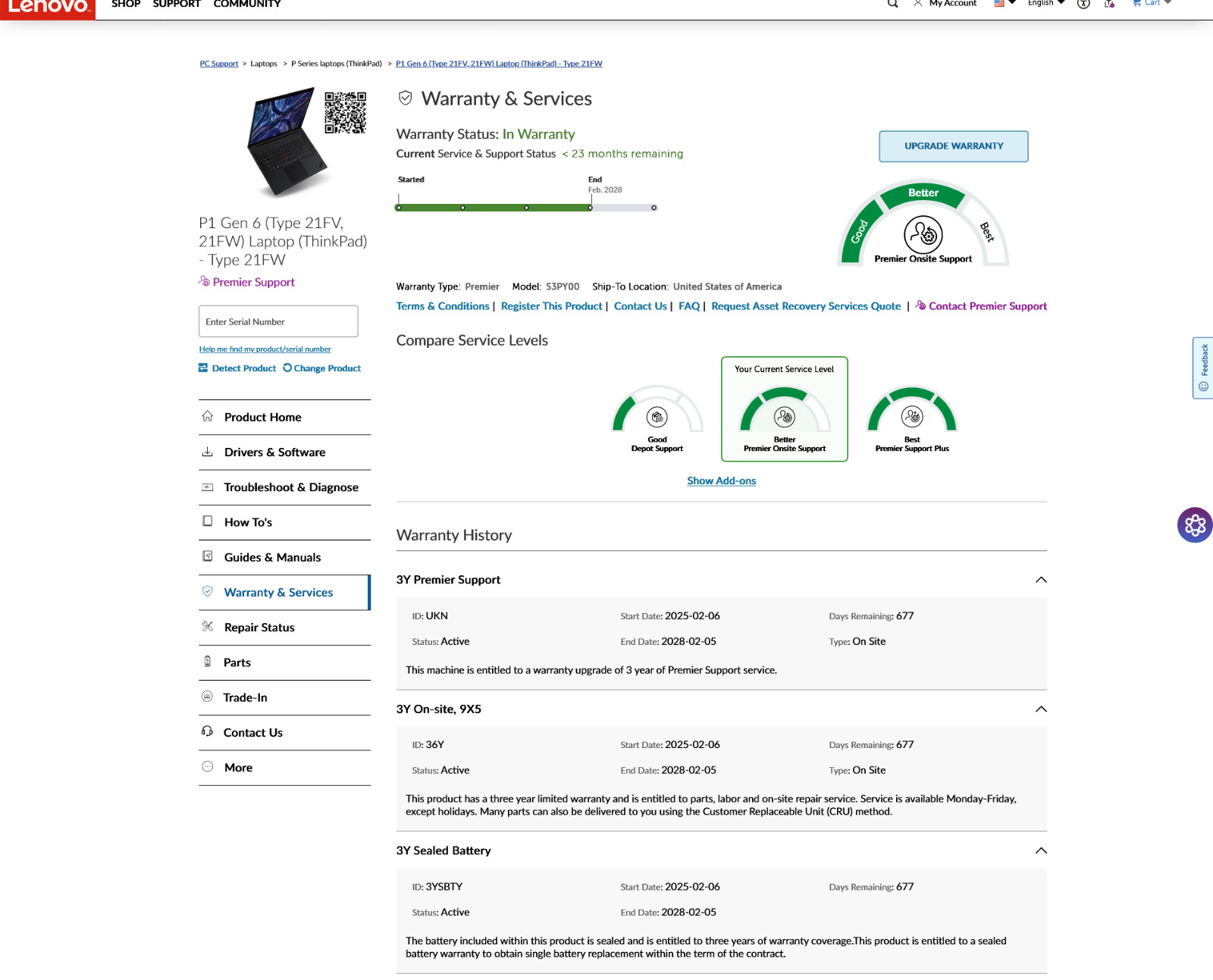Click the Repair Status tools icon
The height and width of the screenshot is (980, 1213).
(x=207, y=626)
